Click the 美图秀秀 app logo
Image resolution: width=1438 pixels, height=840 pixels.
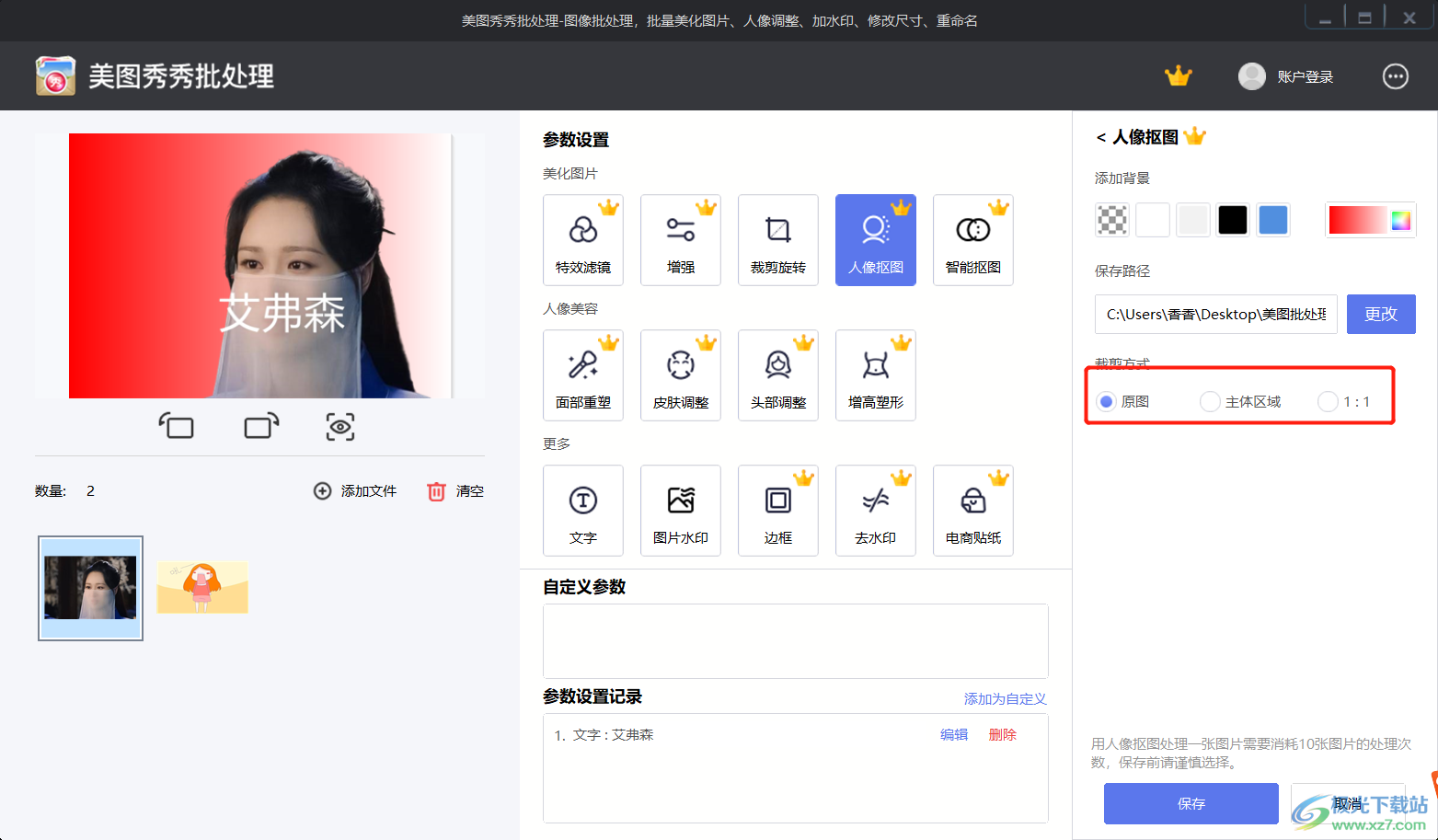[x=55, y=75]
